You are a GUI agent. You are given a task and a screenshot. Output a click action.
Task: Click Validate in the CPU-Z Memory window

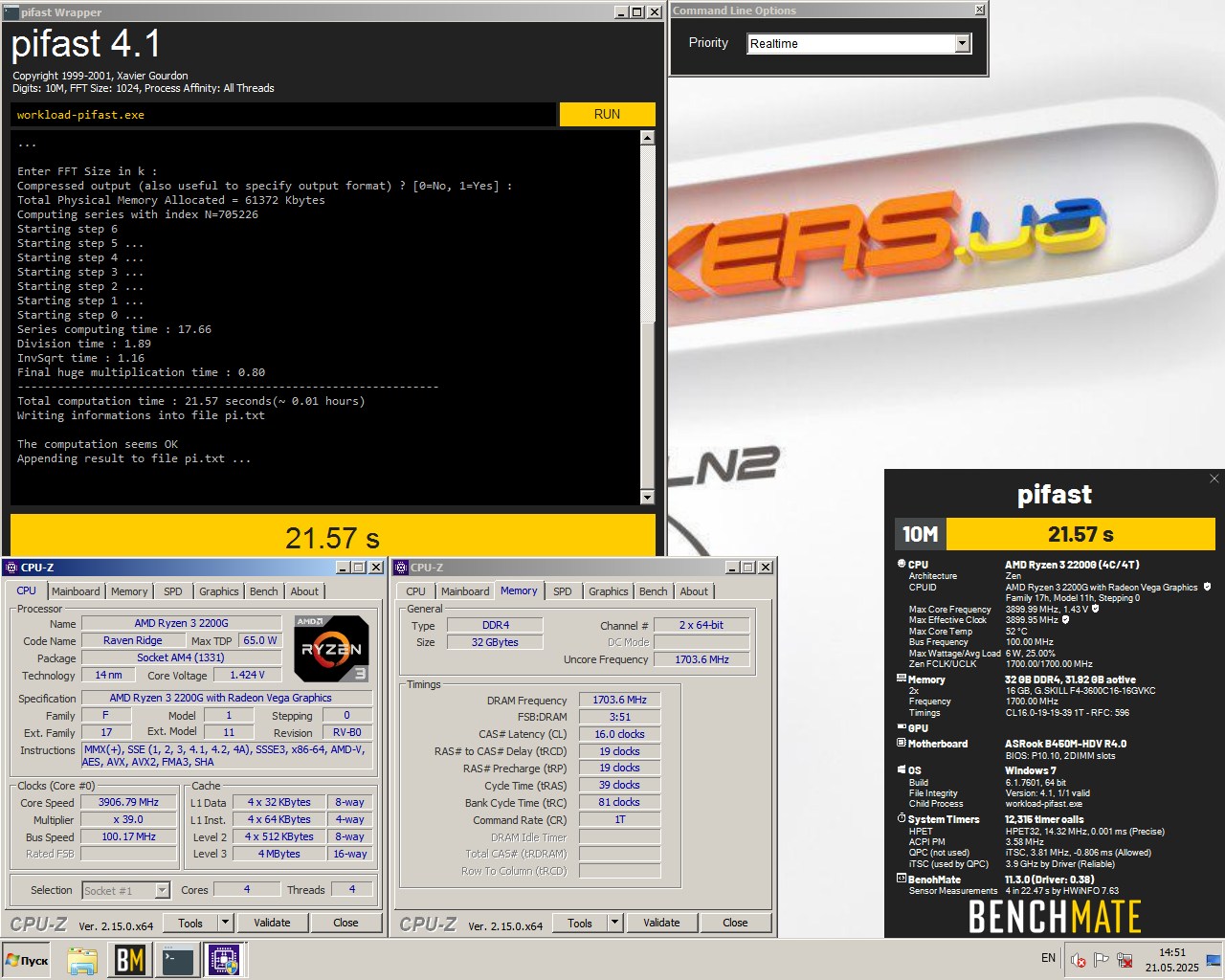point(661,923)
